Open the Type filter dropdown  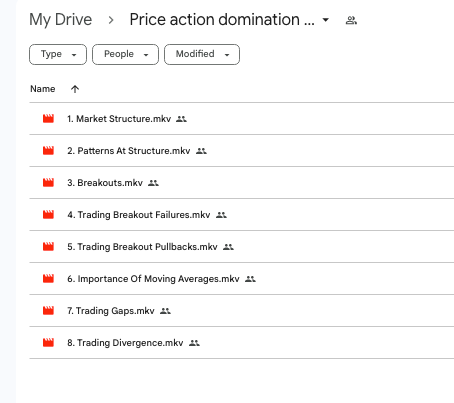(58, 54)
